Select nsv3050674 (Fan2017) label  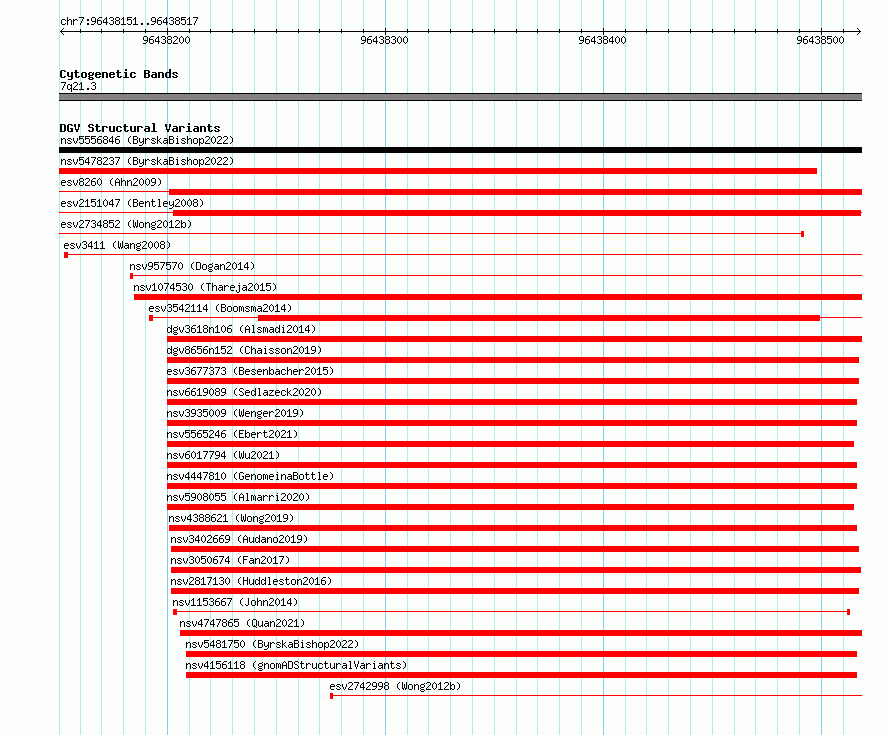point(230,560)
